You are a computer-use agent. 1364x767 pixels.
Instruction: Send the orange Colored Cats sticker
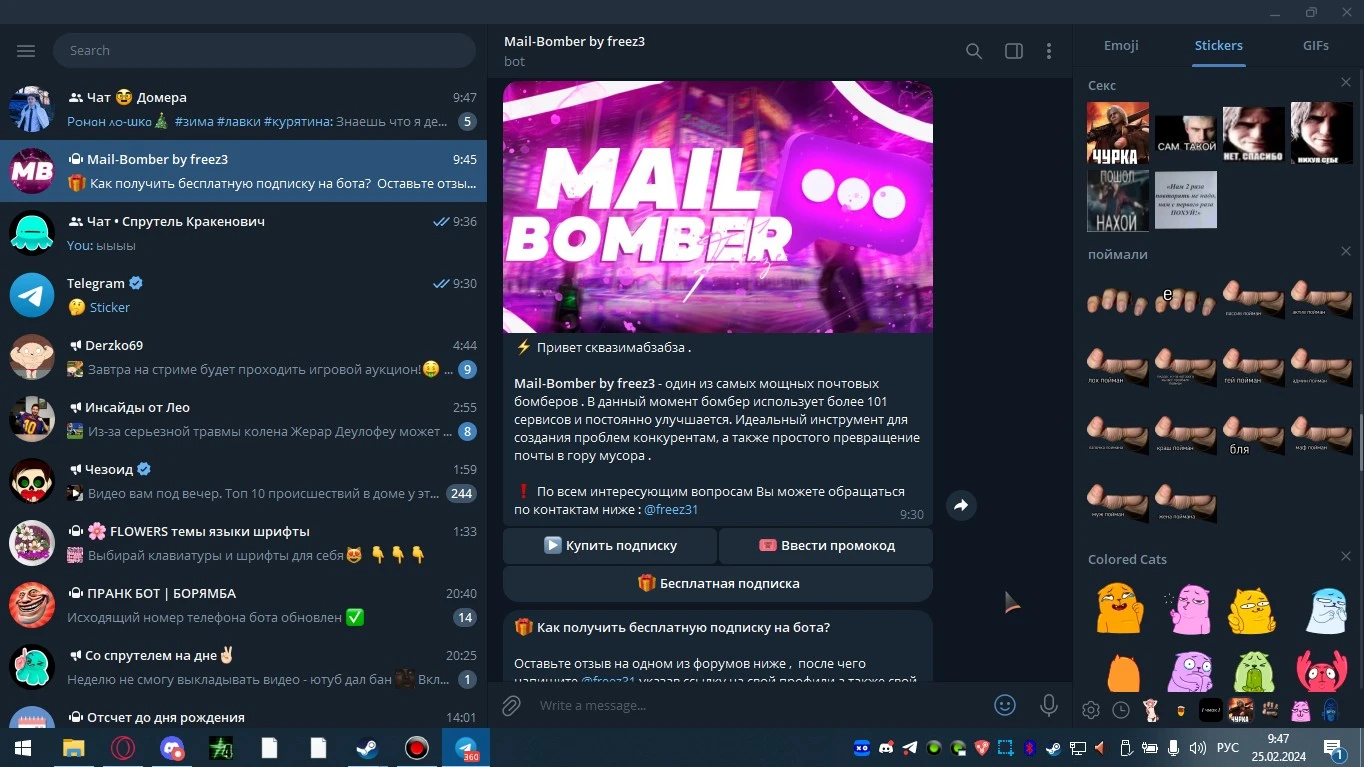1118,608
